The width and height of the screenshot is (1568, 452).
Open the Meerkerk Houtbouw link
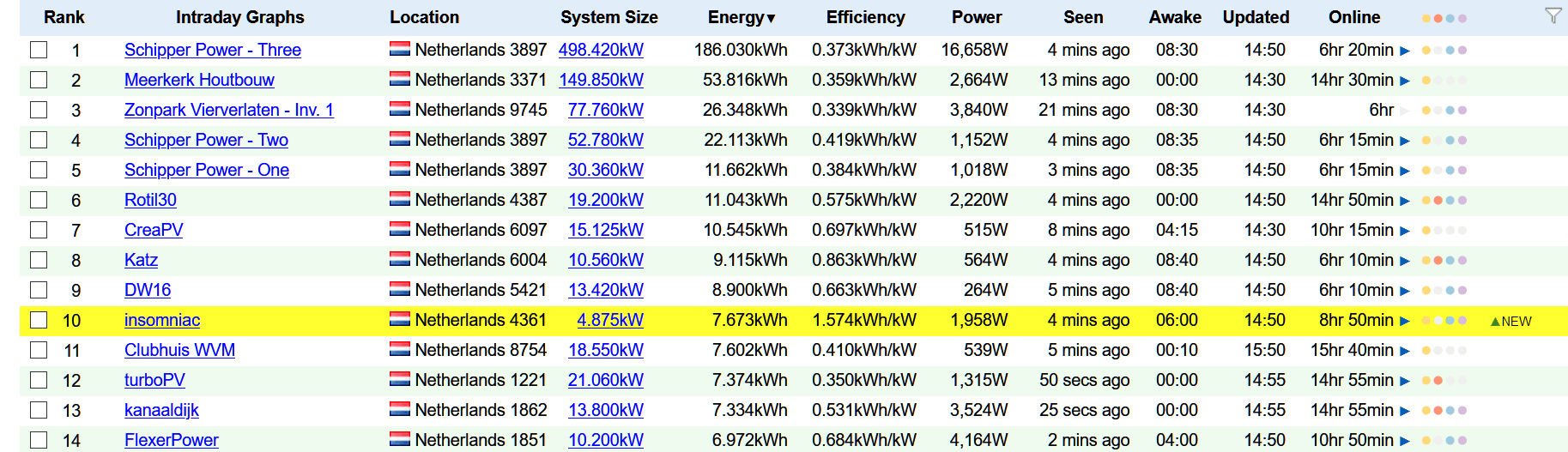pos(199,80)
